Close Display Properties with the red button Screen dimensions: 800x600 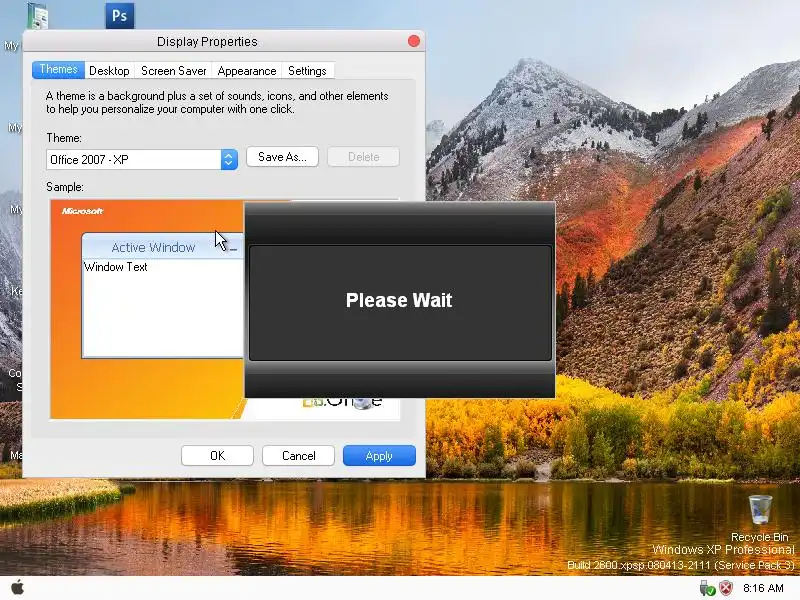414,41
